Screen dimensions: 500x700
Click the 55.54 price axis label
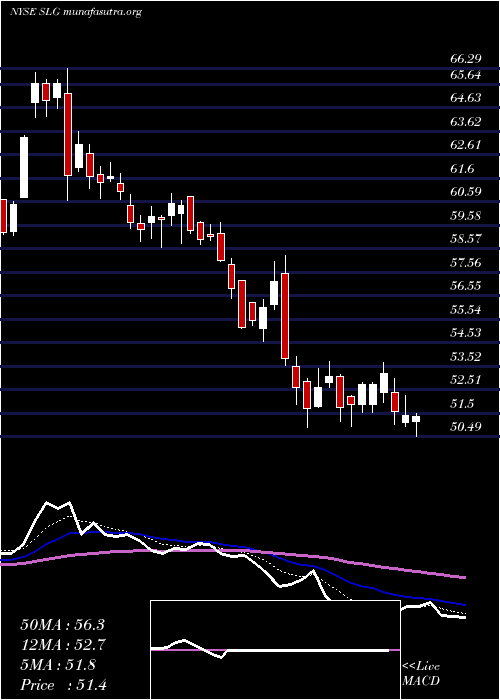click(x=465, y=309)
